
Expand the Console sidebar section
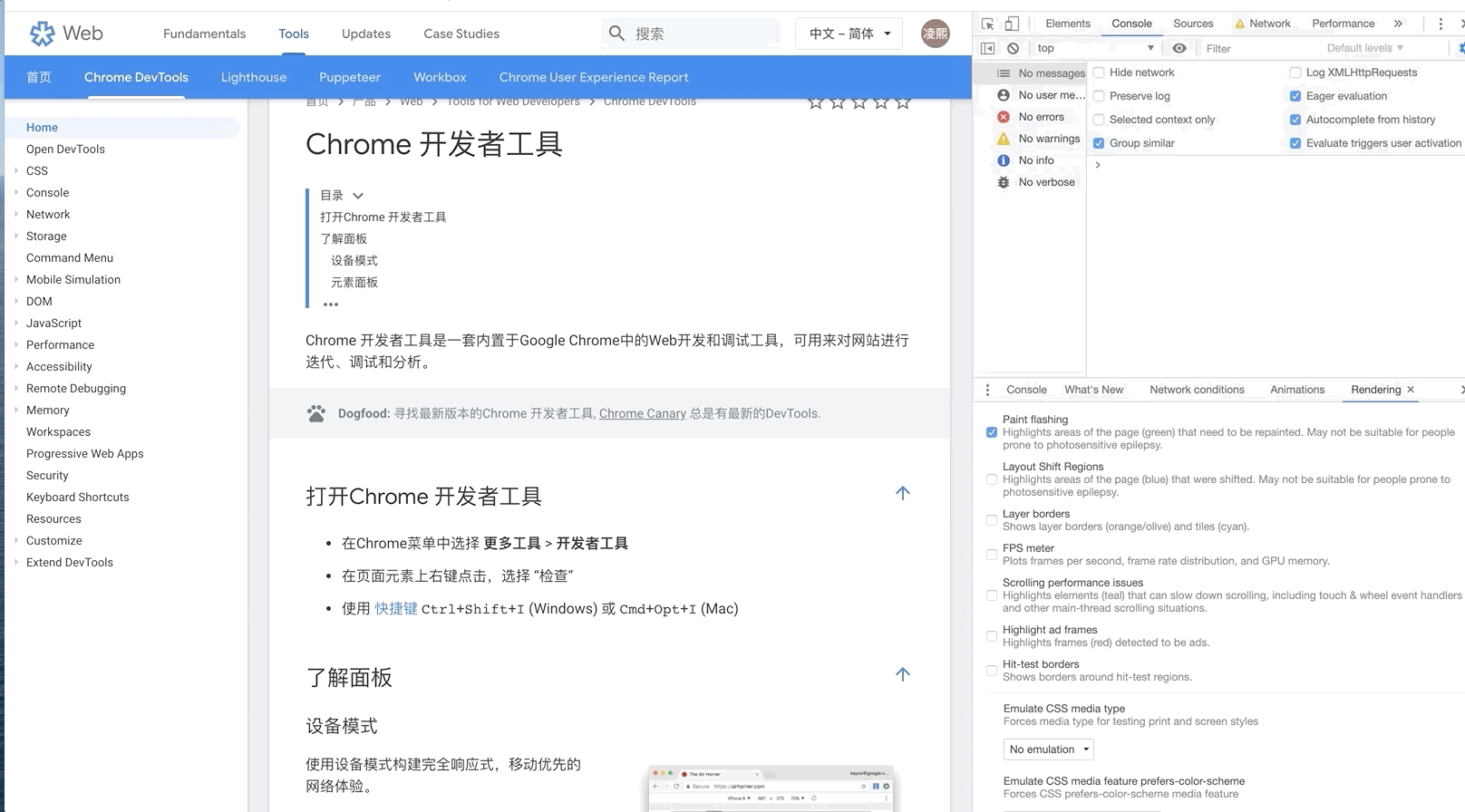tap(16, 192)
